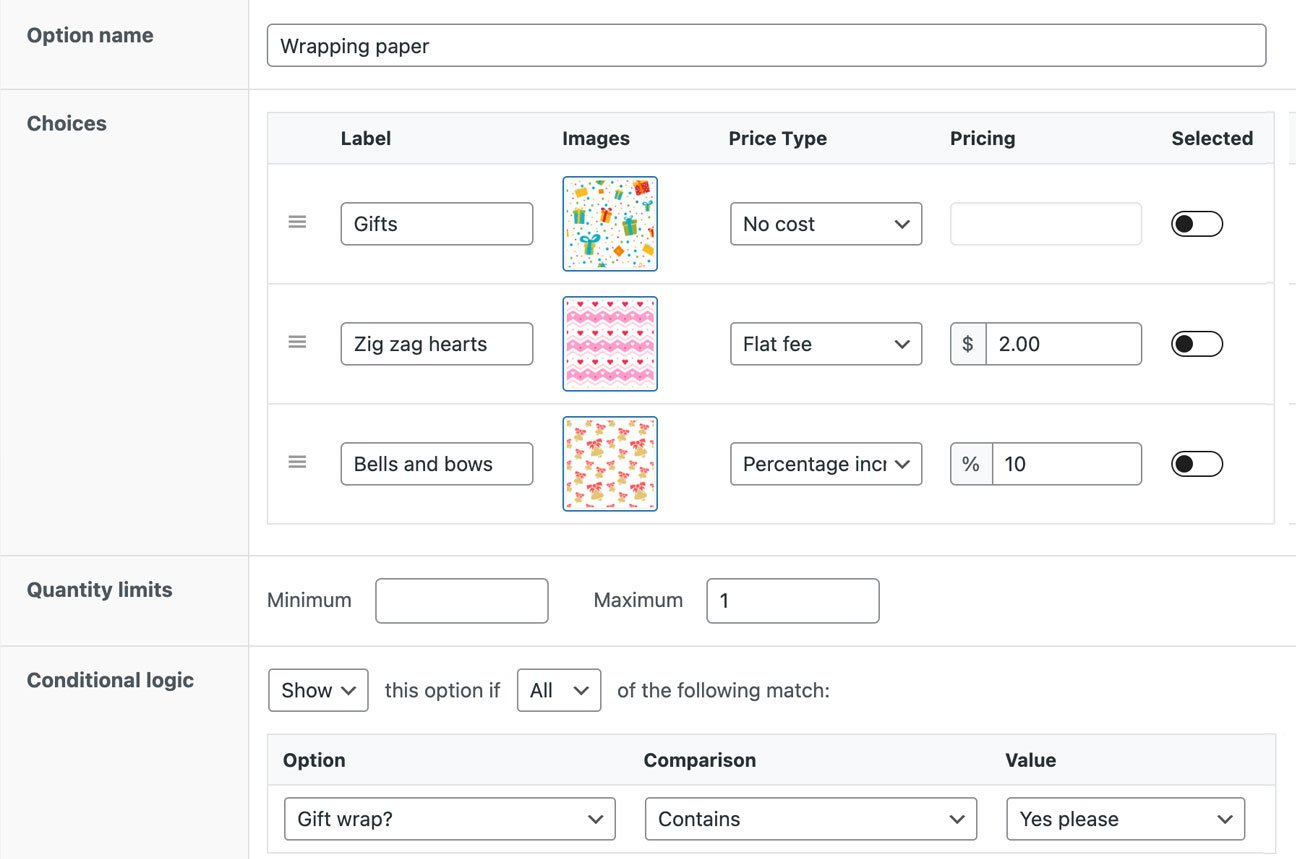The image size is (1296, 859).
Task: Expand the All match condition dropdown
Action: coord(558,690)
